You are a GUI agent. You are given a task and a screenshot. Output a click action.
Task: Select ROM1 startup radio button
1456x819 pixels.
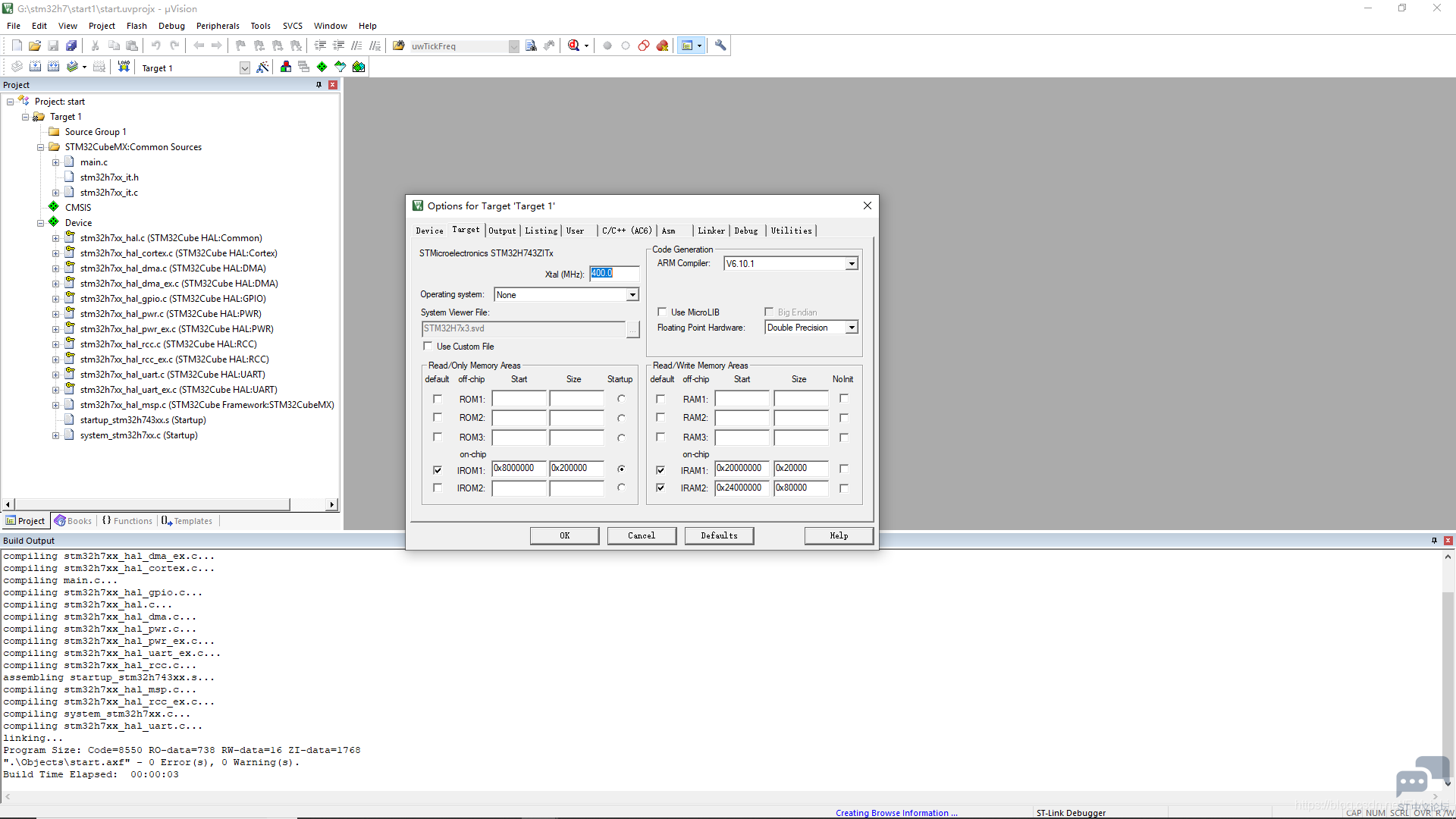[x=621, y=399]
